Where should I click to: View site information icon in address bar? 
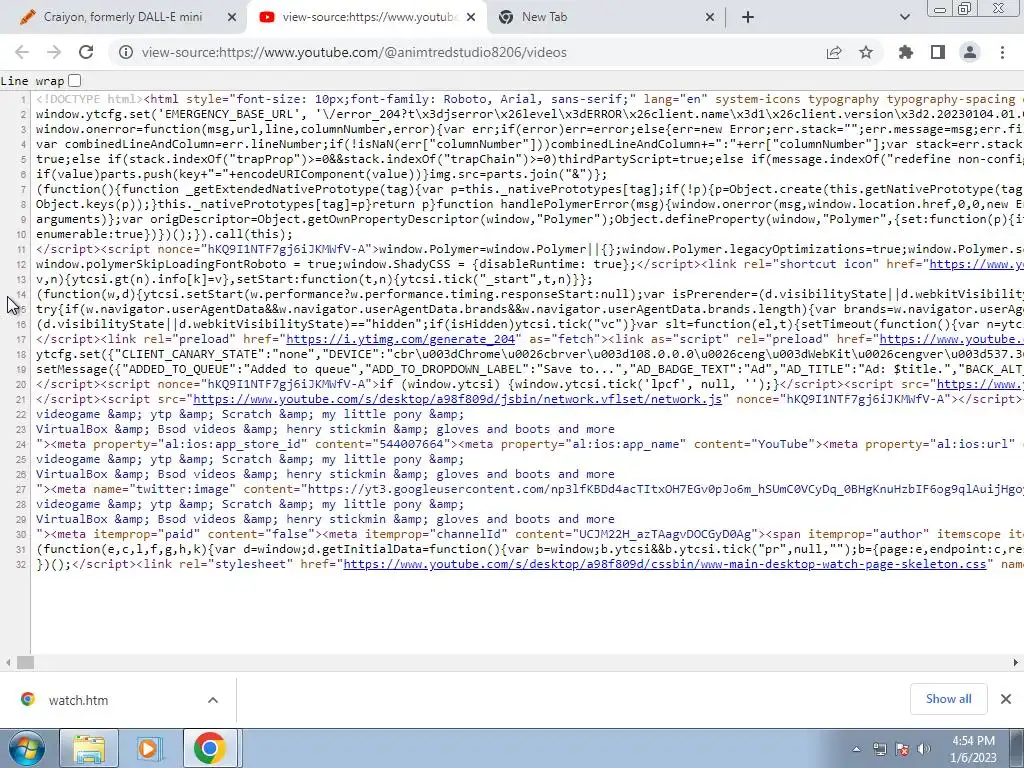[x=125, y=52]
